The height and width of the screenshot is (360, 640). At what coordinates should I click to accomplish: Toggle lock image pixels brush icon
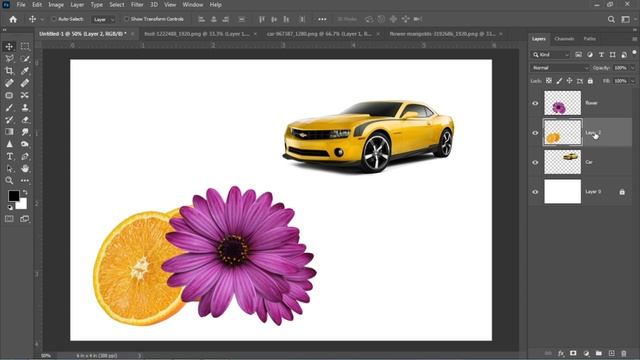coord(559,81)
